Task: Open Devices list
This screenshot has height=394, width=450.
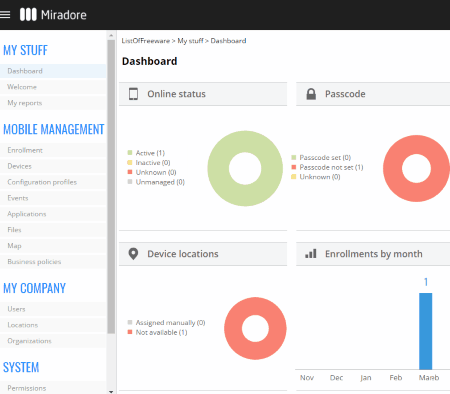Action: tap(53, 166)
